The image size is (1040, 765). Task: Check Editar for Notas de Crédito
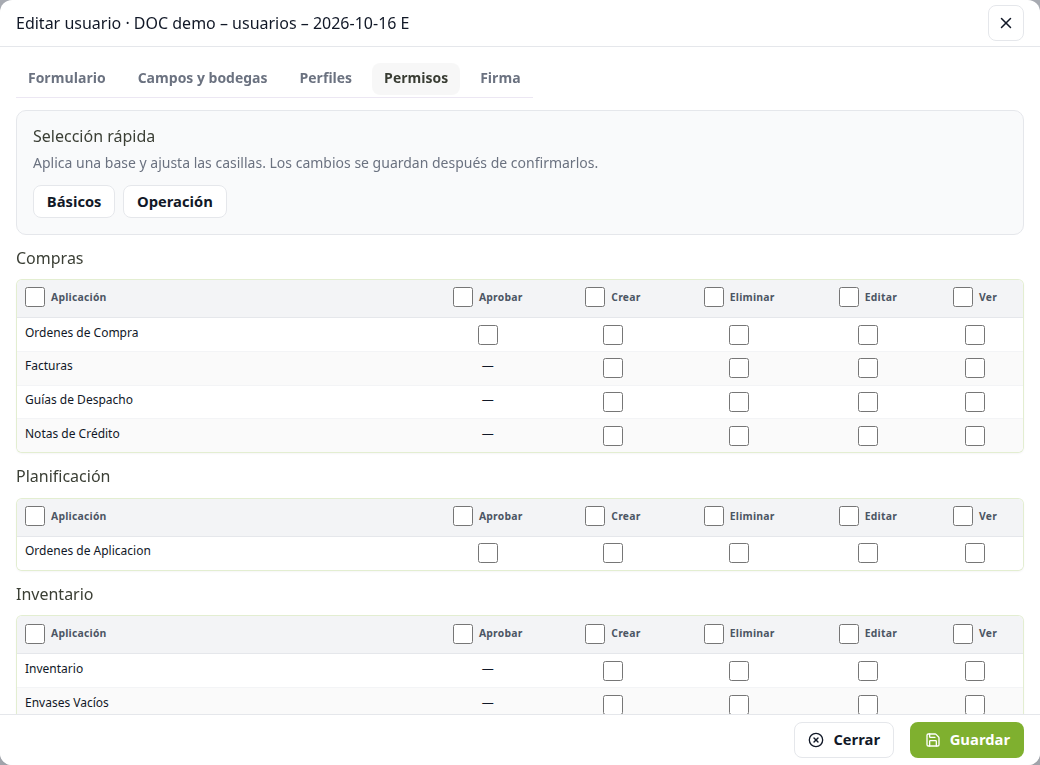point(868,436)
